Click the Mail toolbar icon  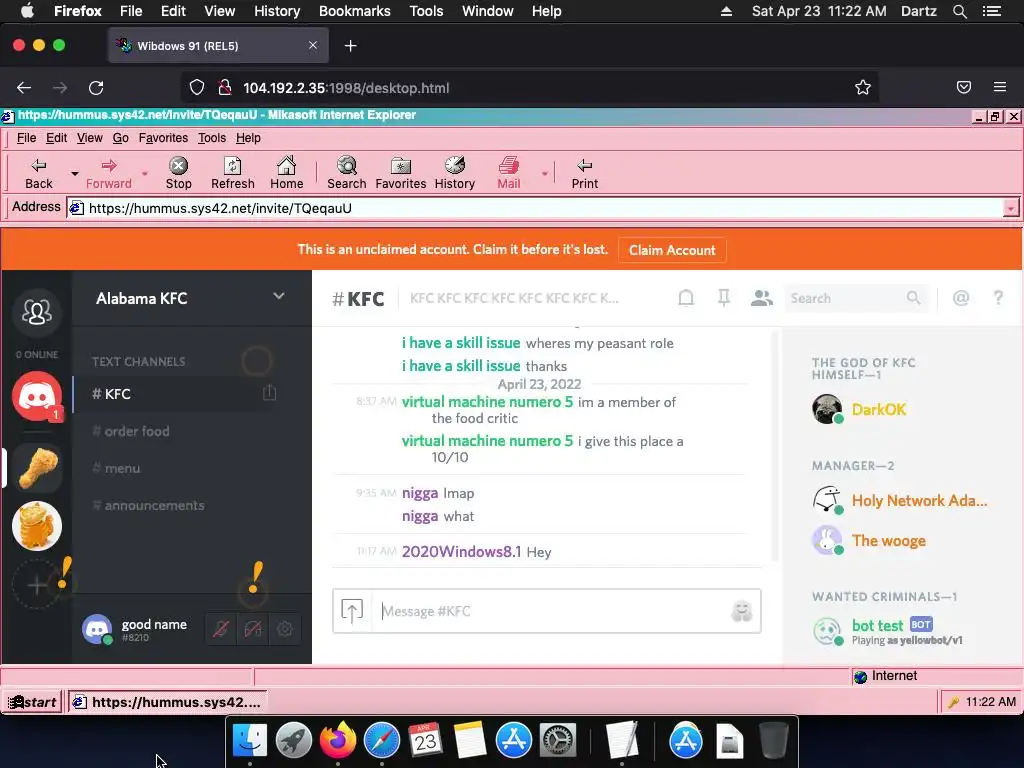coord(509,174)
